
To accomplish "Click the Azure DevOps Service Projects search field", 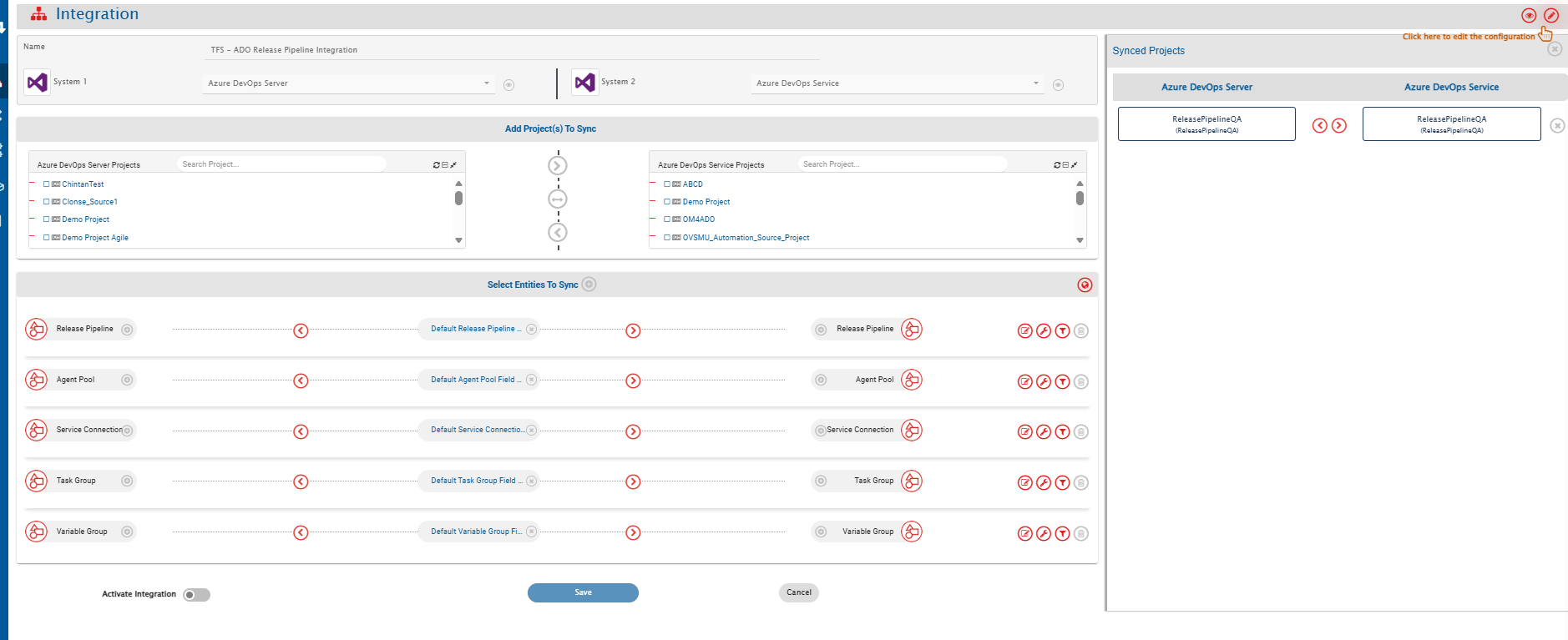I will click(900, 164).
